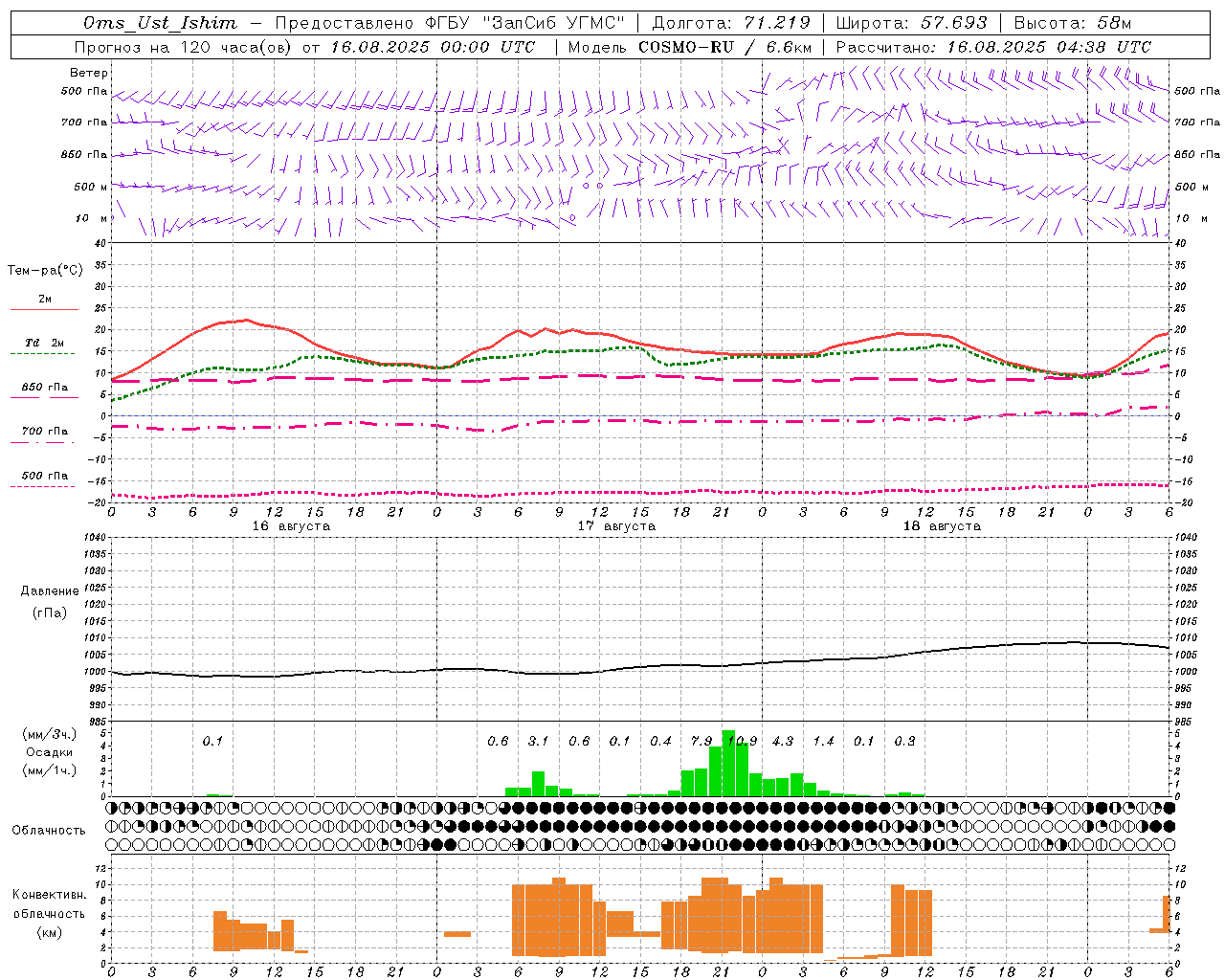This screenshot has height=980, width=1225.
Task: Click the Рассчитано 16.08.2025 04:38 UTC timestamp
Action: [993, 47]
